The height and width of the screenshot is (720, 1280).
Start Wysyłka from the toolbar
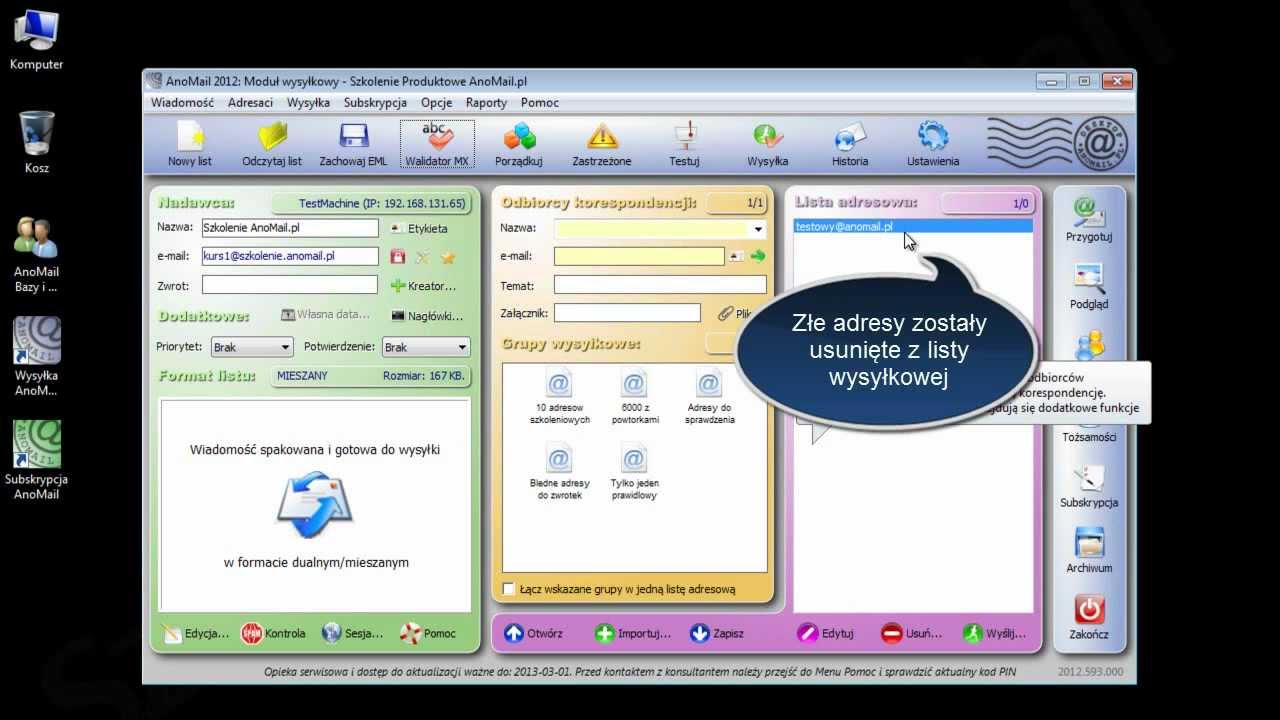[x=767, y=144]
